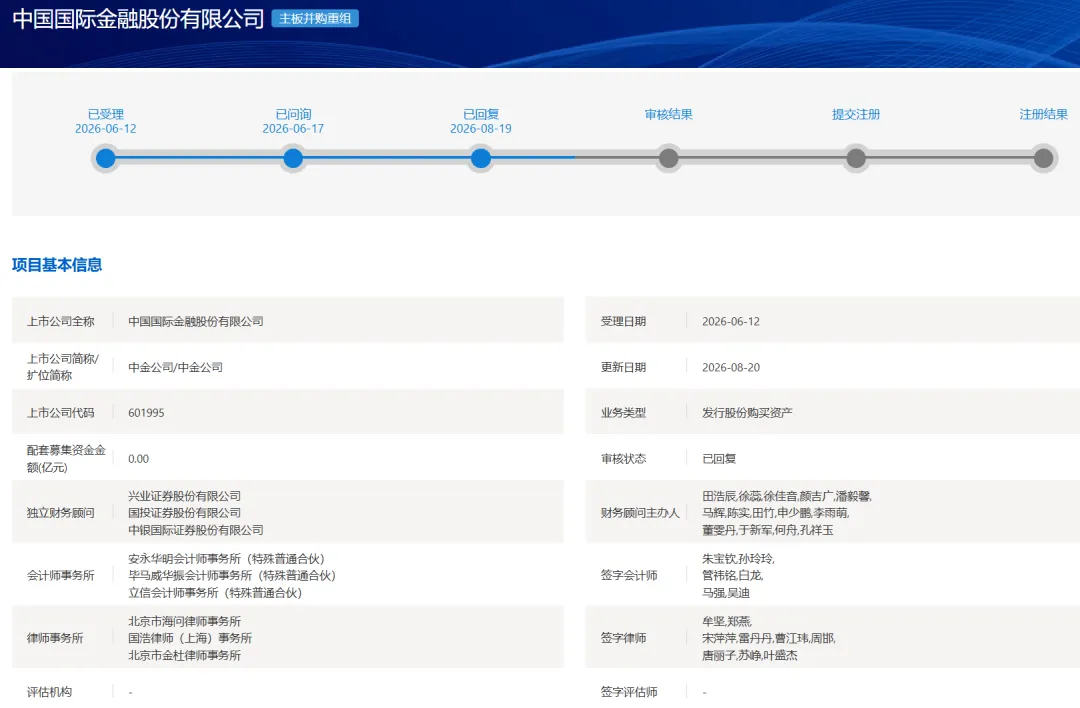
Task: Click the 唐丽子,苏峥,叶盛杰 signing lawyers line
Action: [749, 655]
